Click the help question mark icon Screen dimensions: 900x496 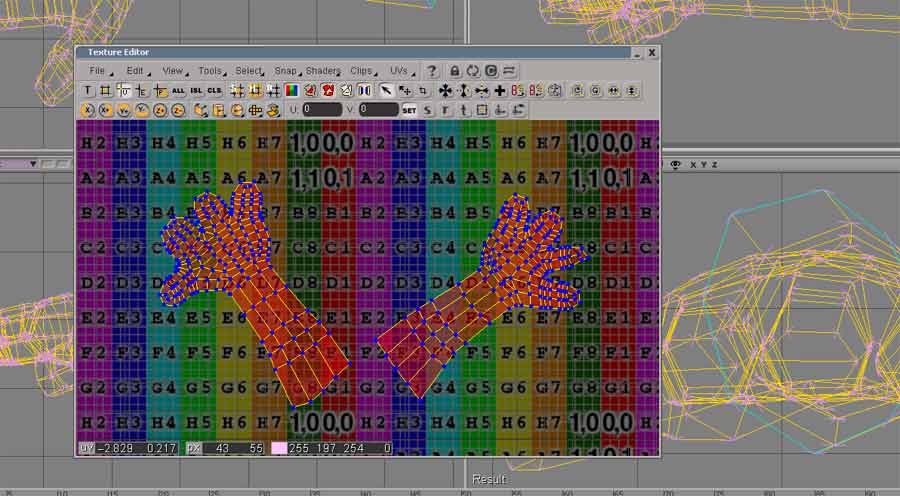click(432, 71)
